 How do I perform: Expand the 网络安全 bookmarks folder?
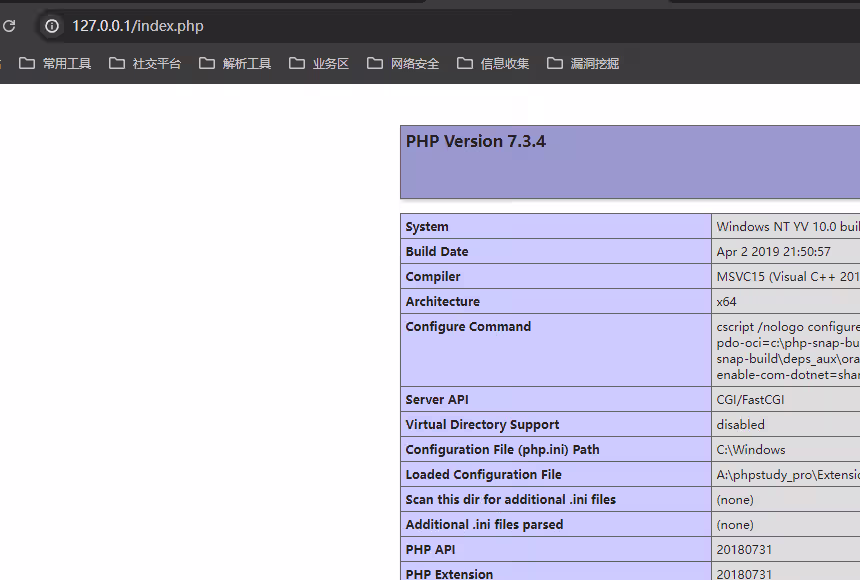(x=404, y=63)
